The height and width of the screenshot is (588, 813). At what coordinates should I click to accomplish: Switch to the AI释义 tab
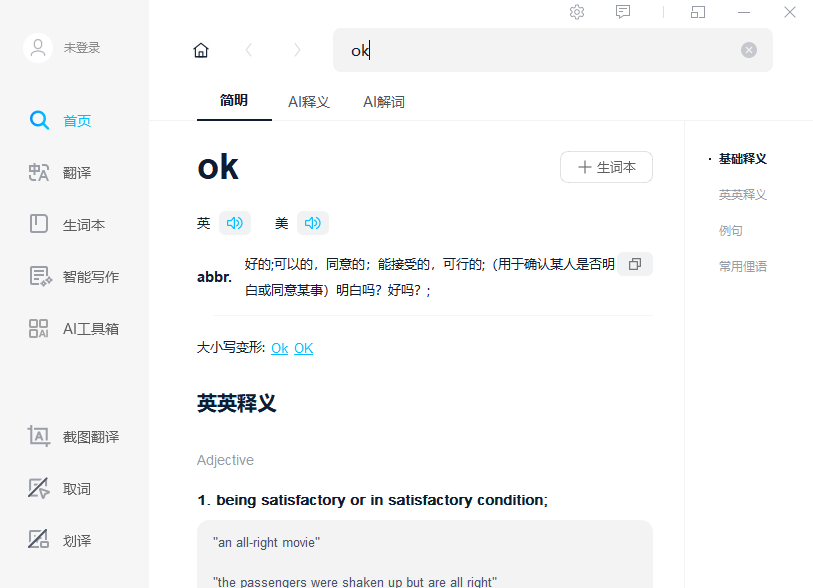(309, 102)
